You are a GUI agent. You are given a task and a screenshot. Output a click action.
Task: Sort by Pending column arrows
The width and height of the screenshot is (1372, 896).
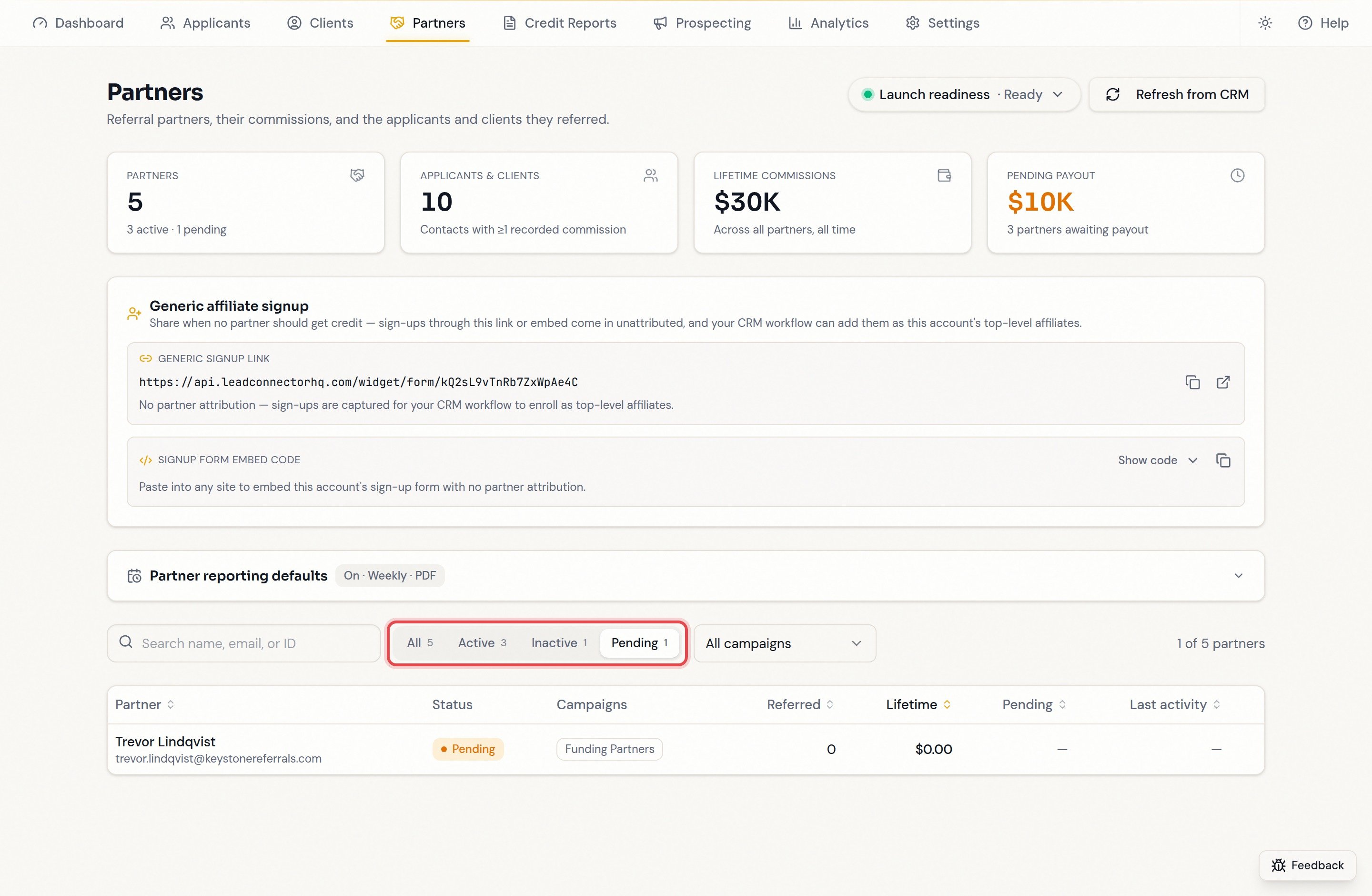pyautogui.click(x=1062, y=704)
